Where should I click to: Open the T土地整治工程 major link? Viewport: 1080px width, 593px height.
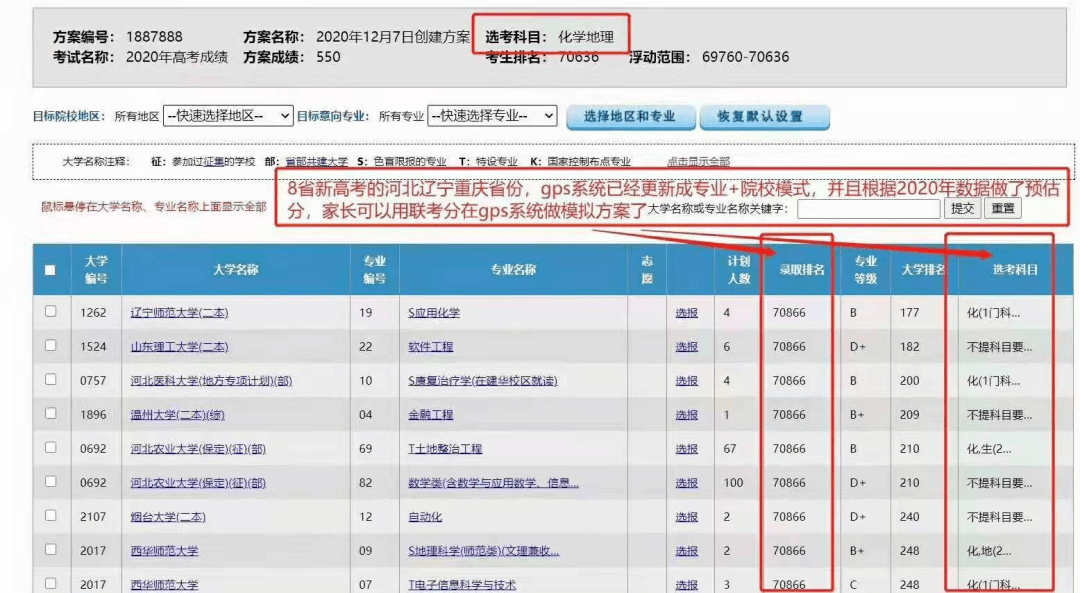coord(445,449)
